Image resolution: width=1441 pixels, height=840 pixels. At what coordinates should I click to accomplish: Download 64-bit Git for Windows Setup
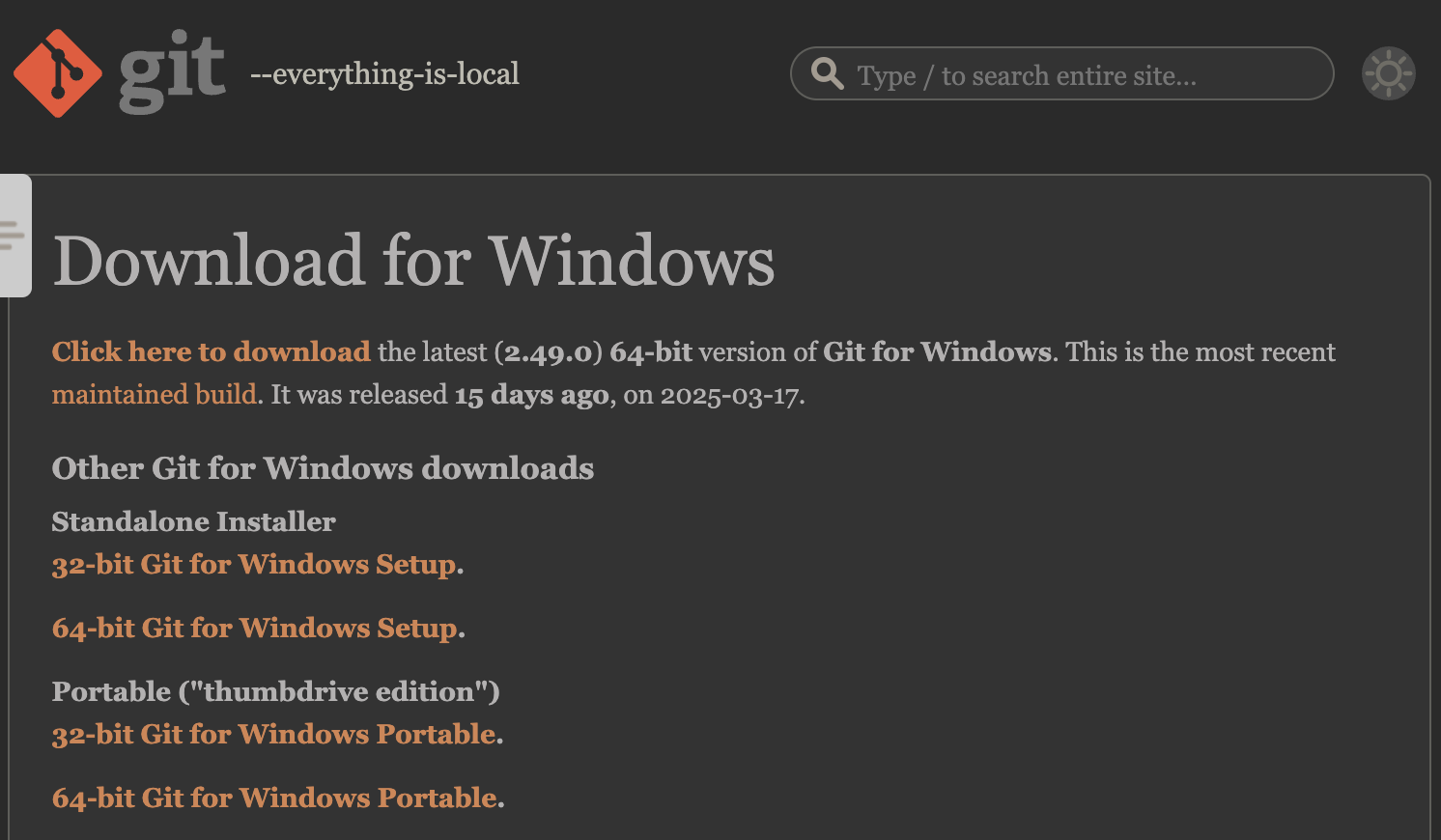coord(256,628)
